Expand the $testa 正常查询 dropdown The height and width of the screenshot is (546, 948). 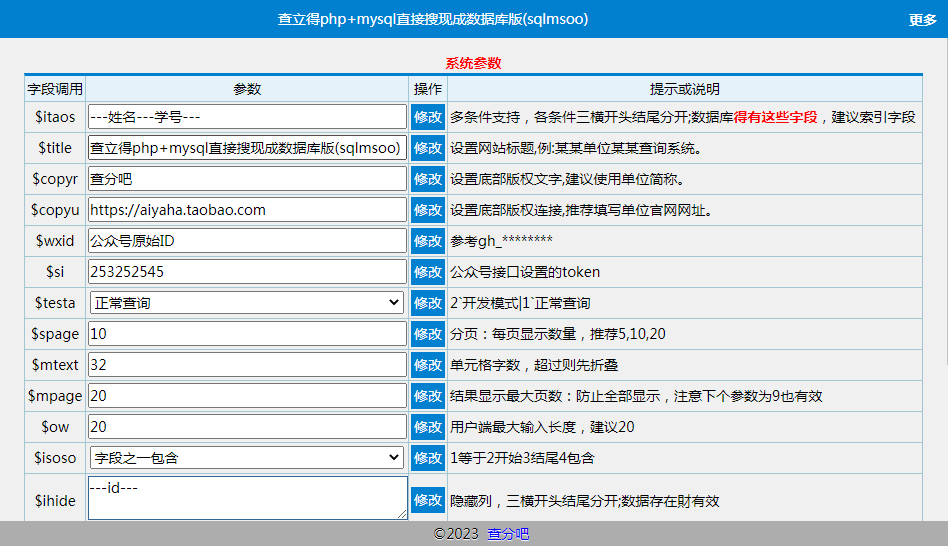(247, 303)
